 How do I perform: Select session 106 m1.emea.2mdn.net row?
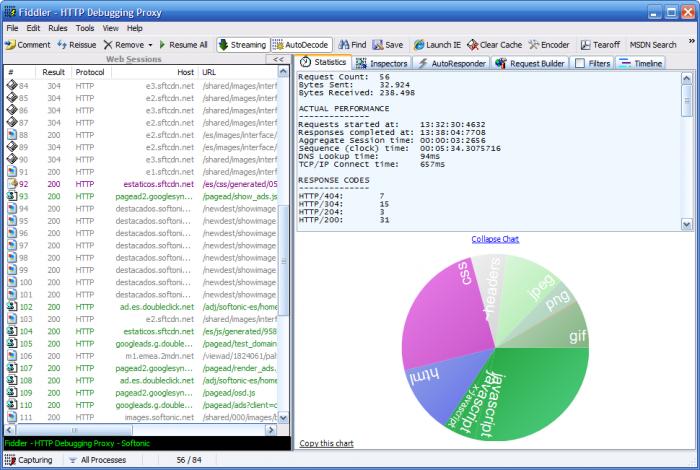tap(142, 356)
